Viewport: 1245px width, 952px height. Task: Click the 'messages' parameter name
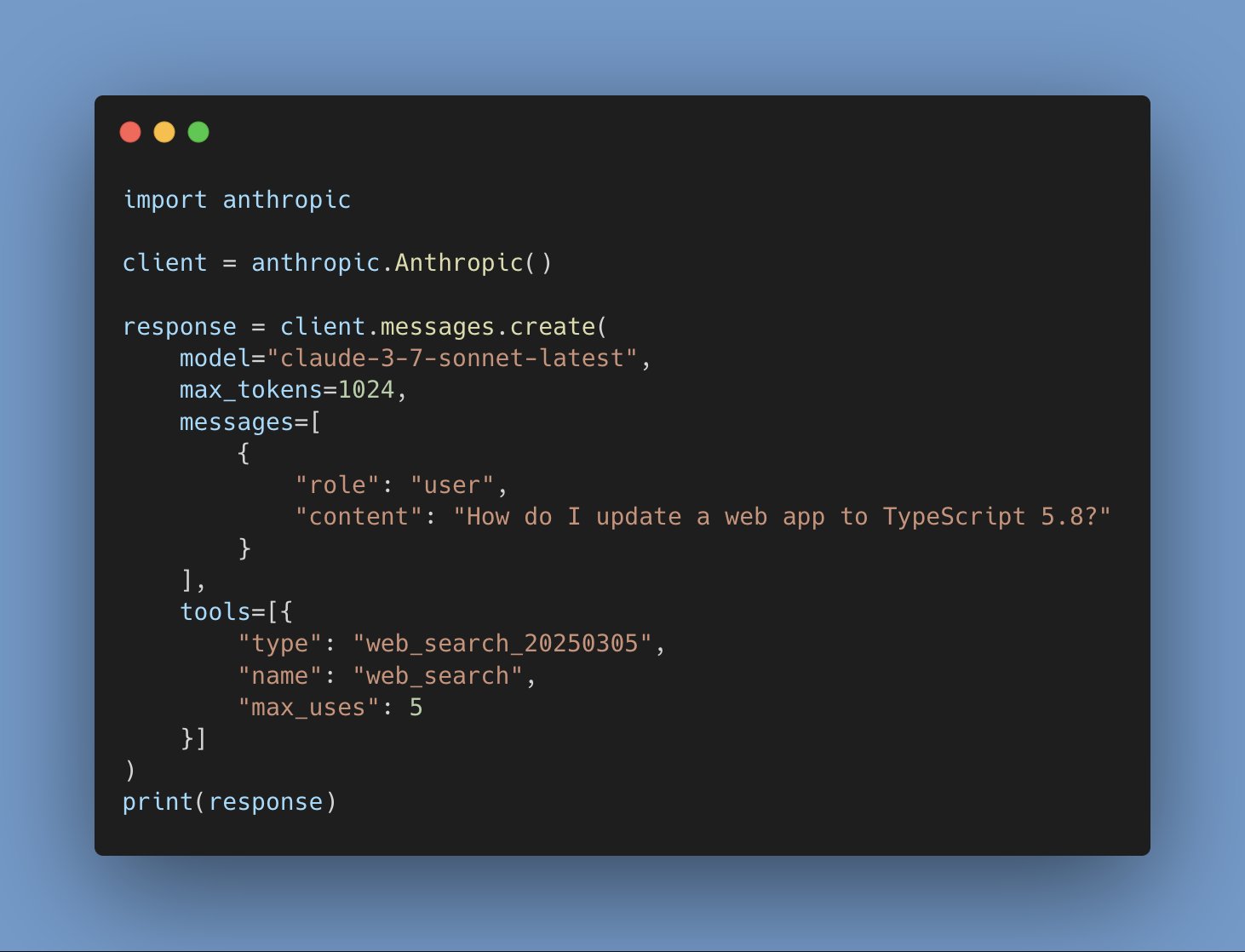(237, 422)
